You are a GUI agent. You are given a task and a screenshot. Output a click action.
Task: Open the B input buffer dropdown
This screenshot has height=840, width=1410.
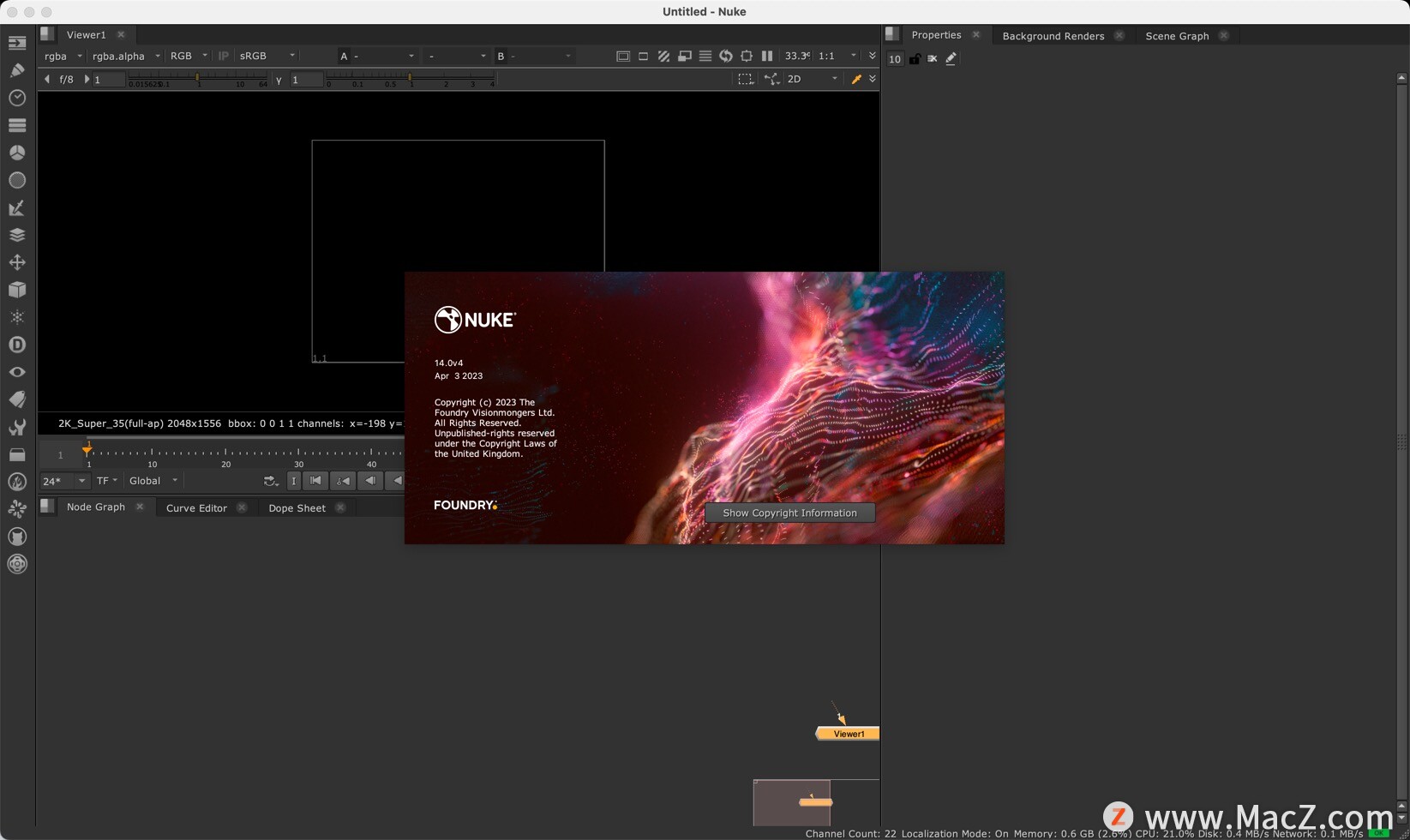540,56
